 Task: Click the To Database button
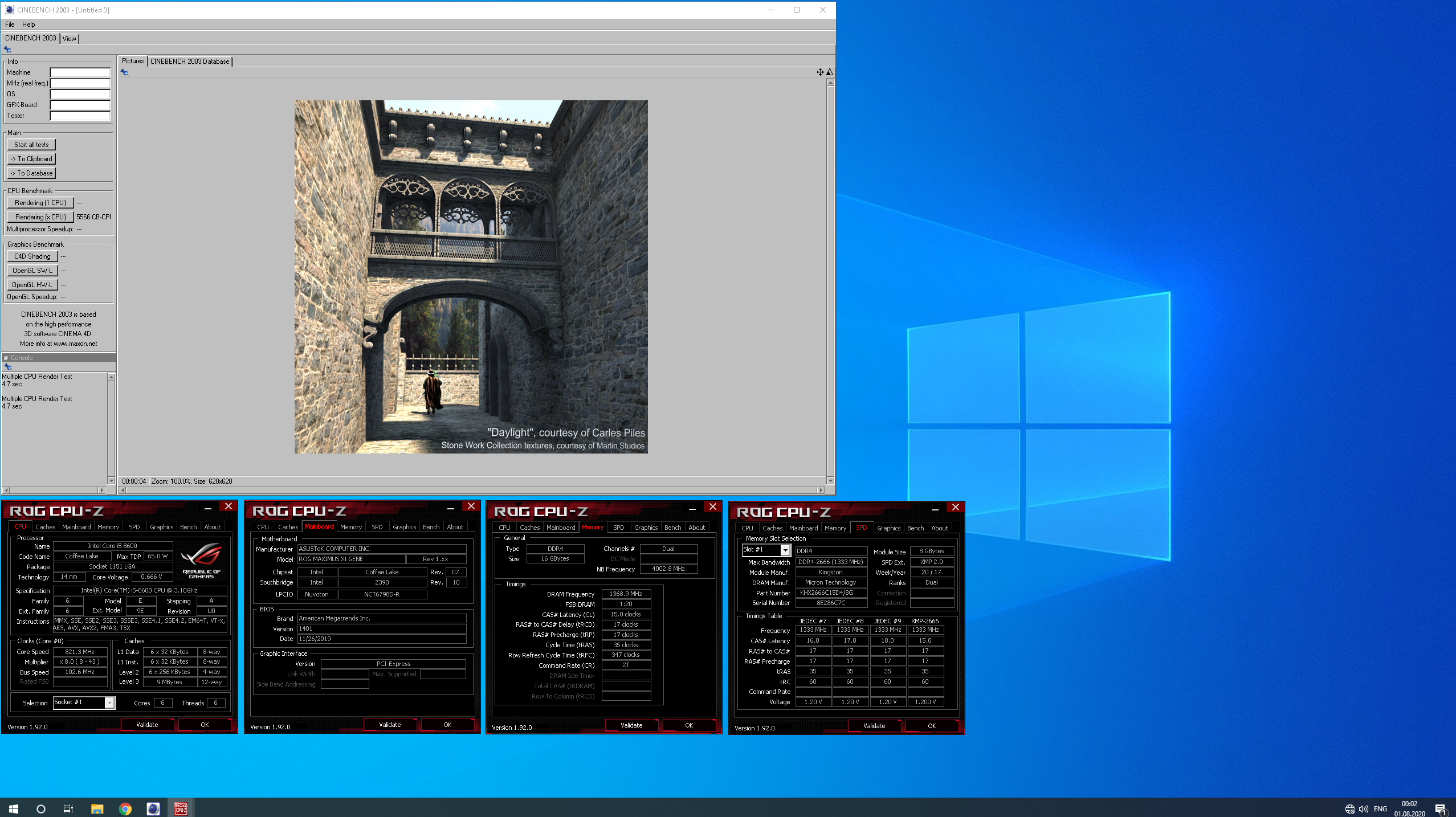[31, 173]
